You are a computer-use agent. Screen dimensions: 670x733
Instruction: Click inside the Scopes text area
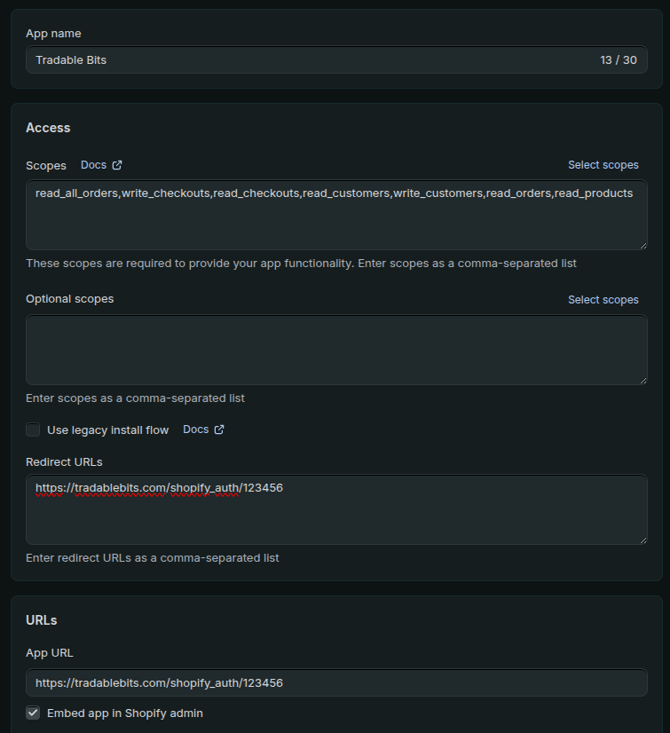(337, 215)
